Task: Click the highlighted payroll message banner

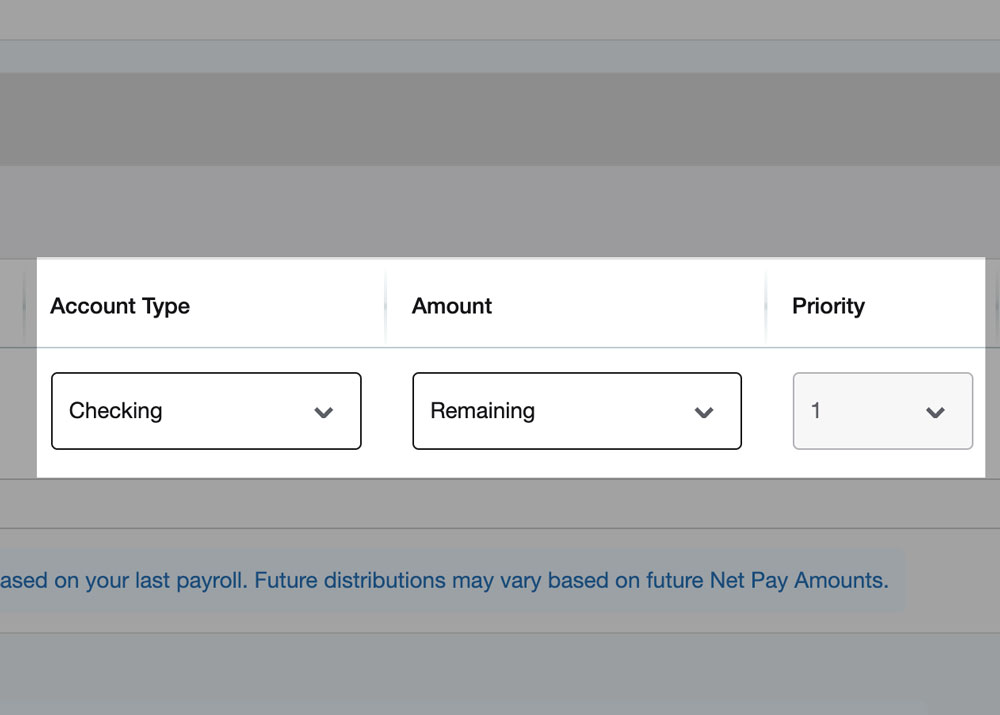Action: 450,579
